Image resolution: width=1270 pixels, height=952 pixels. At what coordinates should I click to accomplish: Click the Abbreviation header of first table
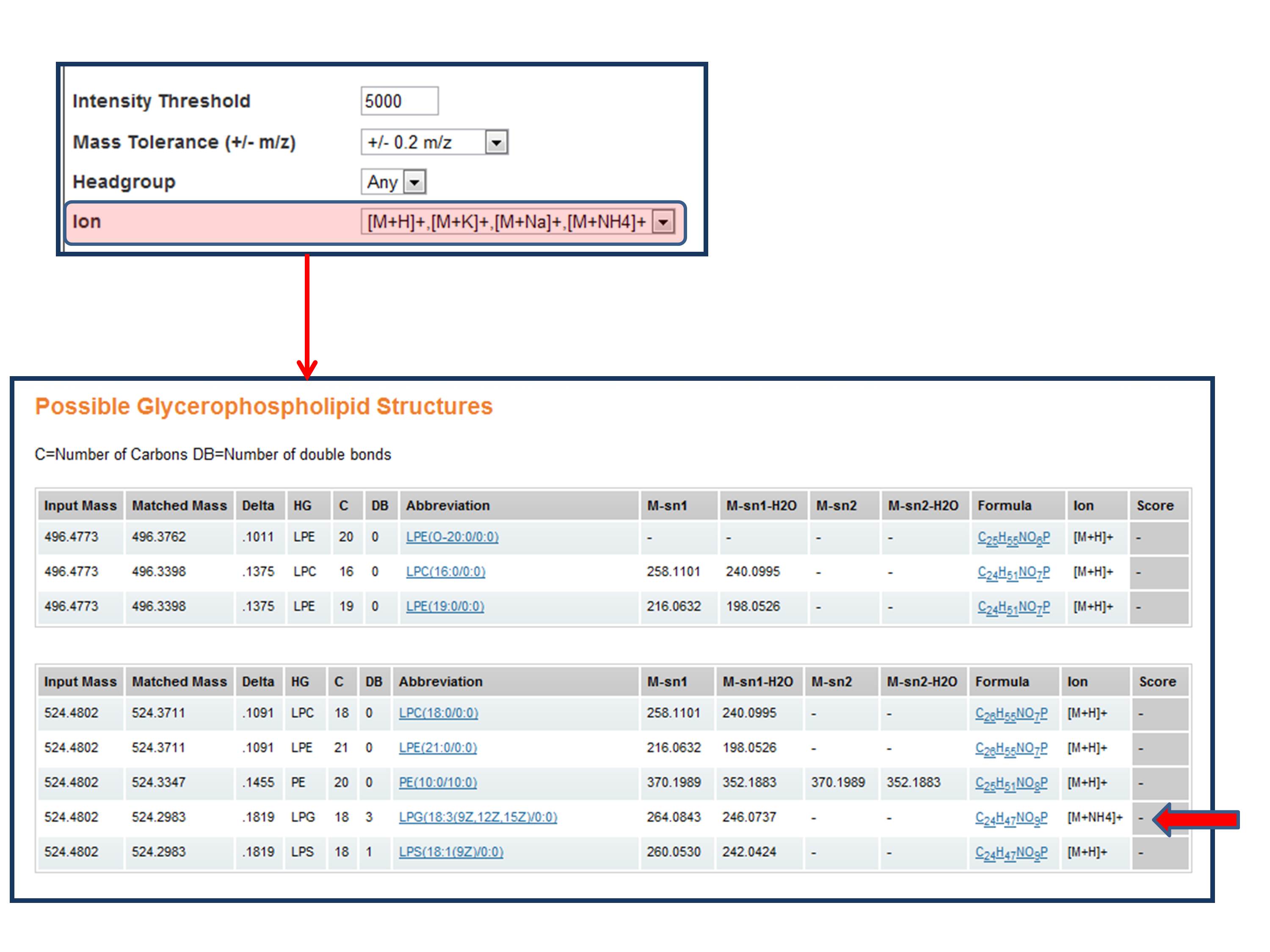coord(448,506)
